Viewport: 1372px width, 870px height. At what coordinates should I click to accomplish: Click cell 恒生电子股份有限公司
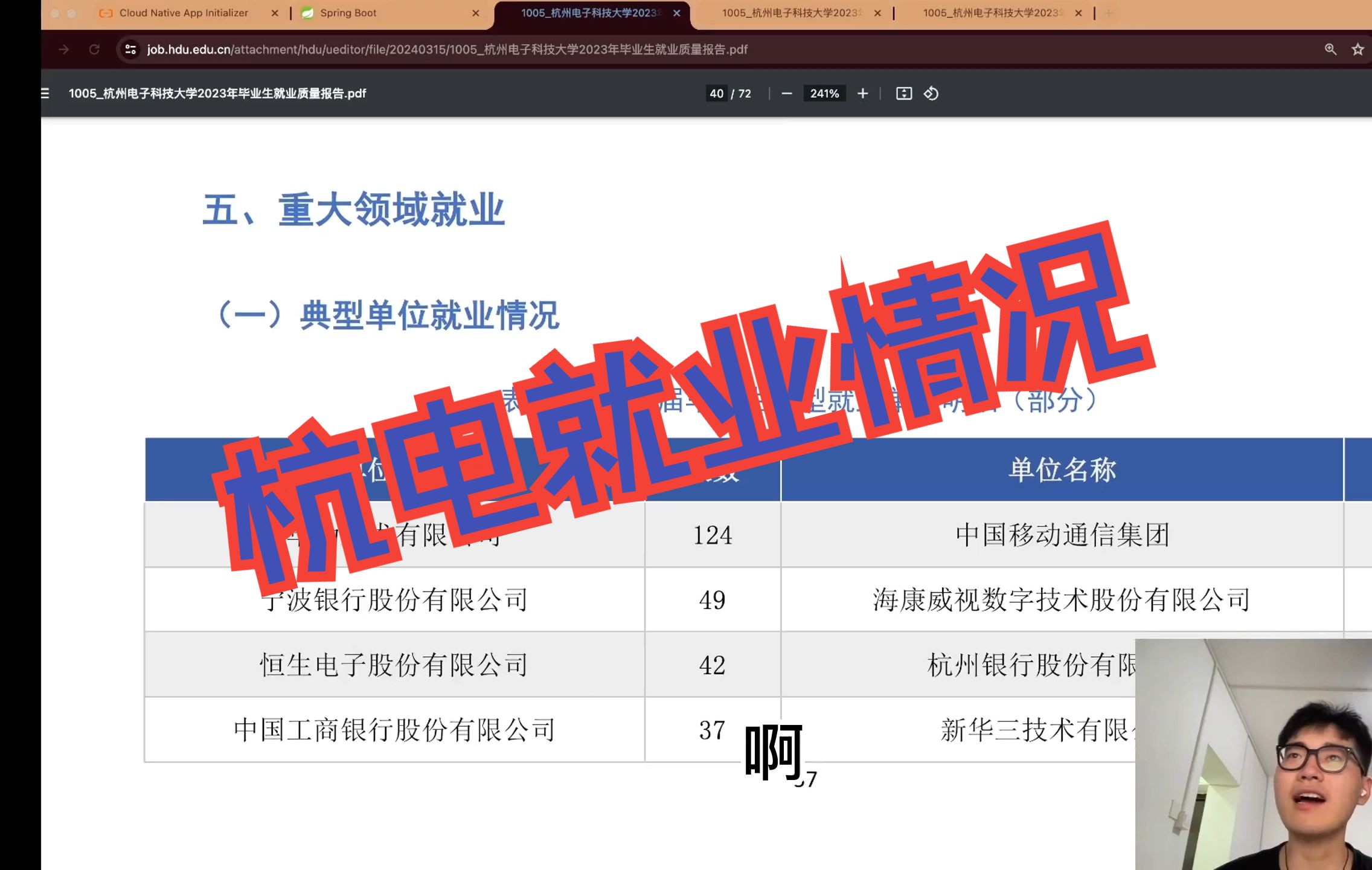394,665
